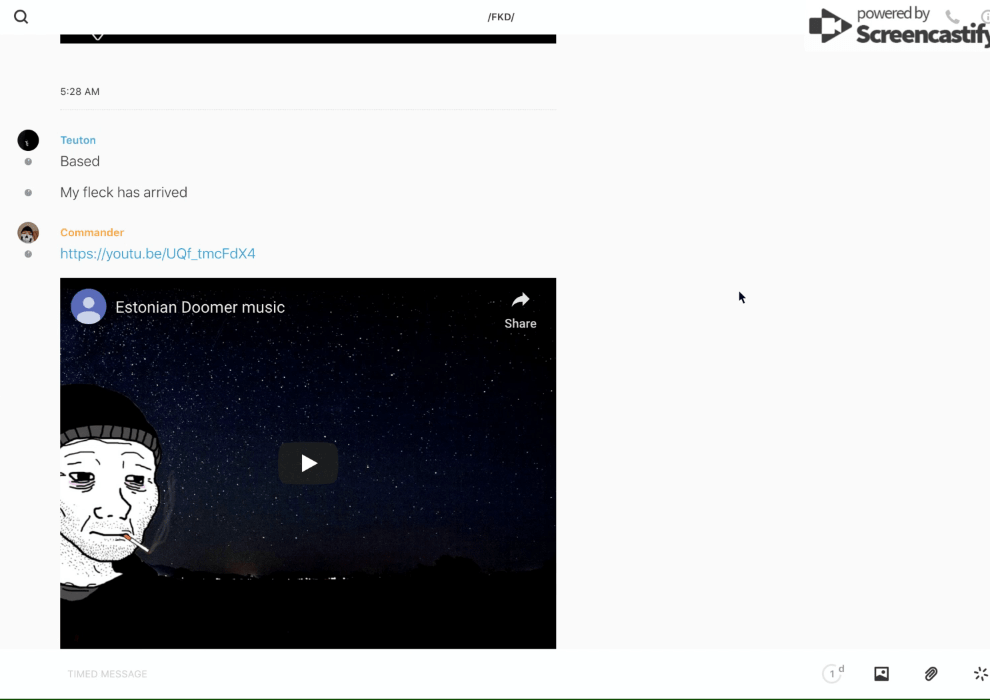
Task: Open the 1d timed message timer
Action: (833, 674)
